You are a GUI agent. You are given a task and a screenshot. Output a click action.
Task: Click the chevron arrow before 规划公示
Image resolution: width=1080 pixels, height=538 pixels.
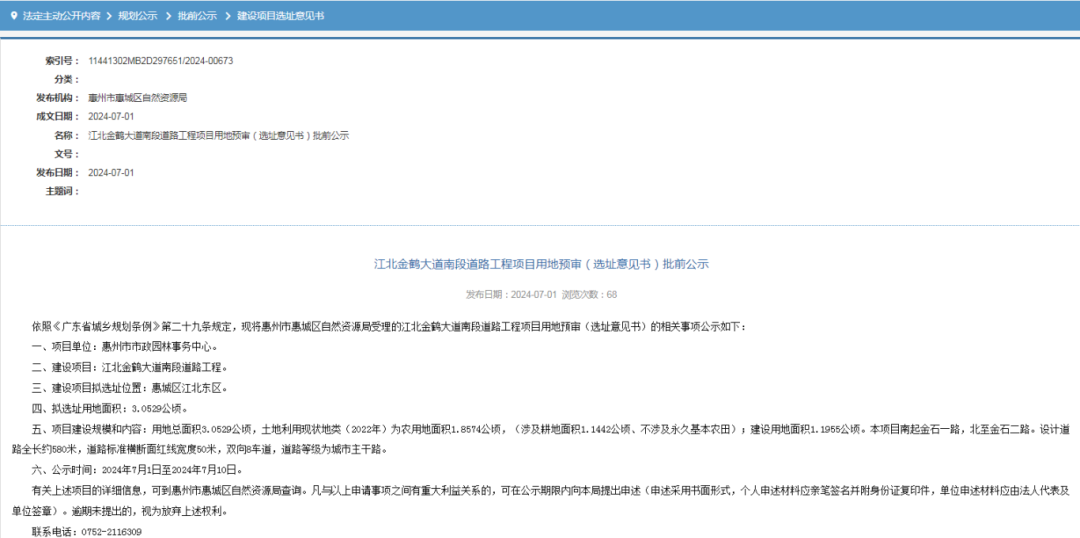click(x=108, y=17)
